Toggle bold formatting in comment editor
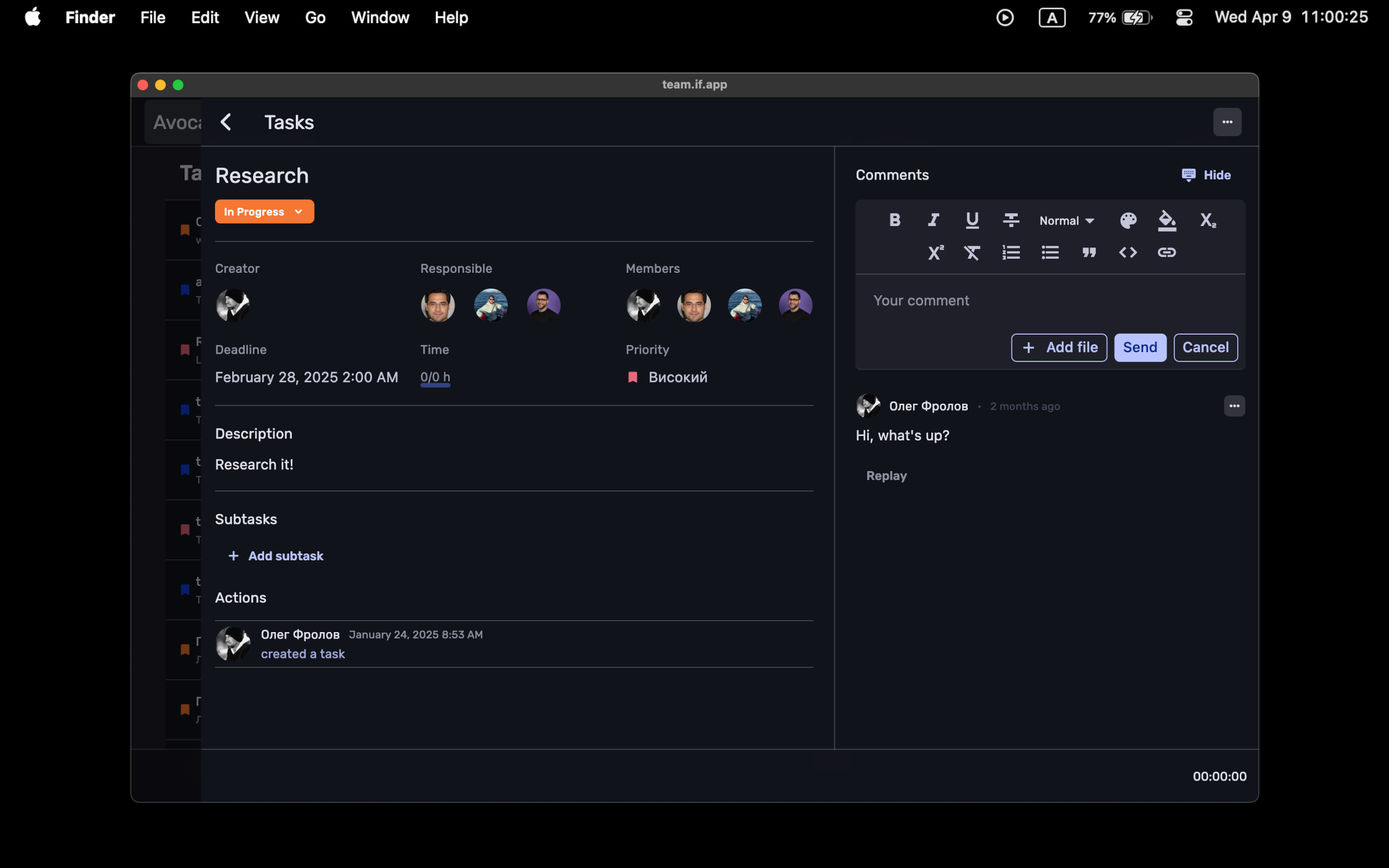This screenshot has width=1389, height=868. point(894,220)
